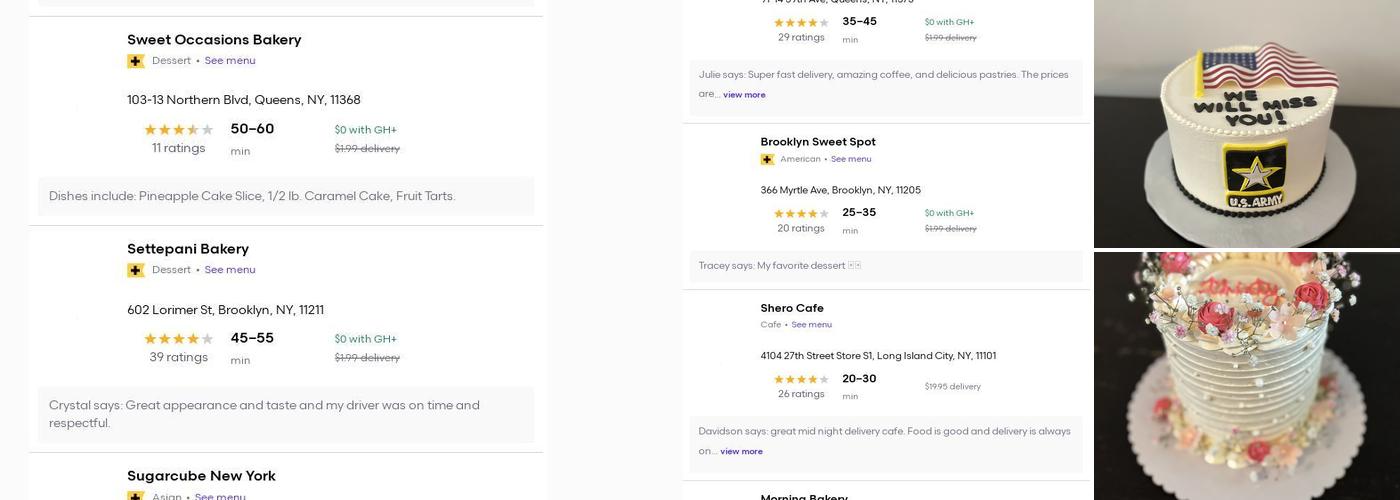Click the GH+ badge under Sugarcube New York
Viewport: 1400px width, 500px height.
[x=136, y=496]
